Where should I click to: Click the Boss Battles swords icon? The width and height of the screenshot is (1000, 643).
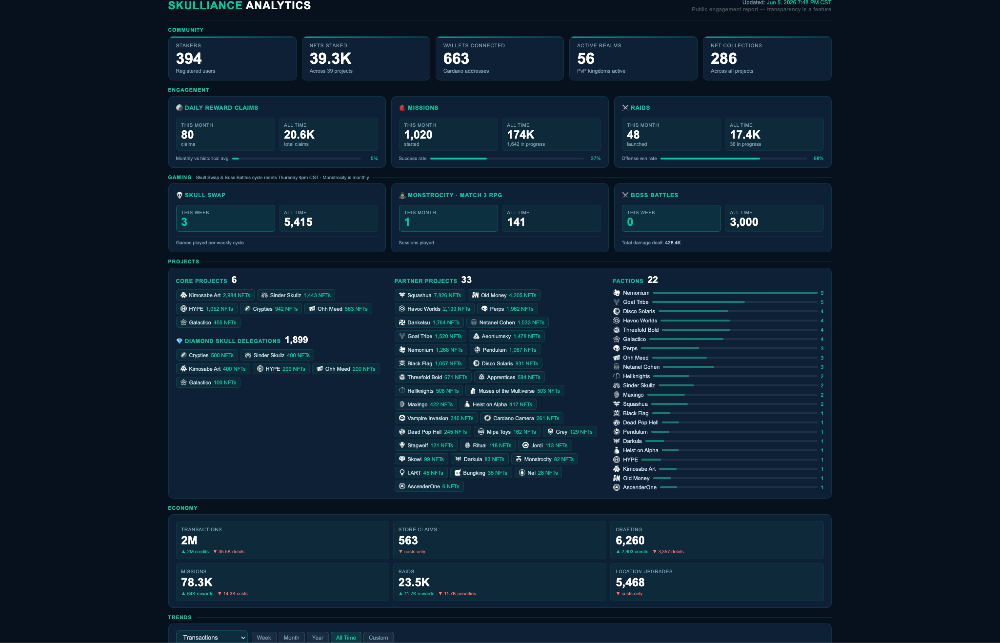(x=625, y=195)
